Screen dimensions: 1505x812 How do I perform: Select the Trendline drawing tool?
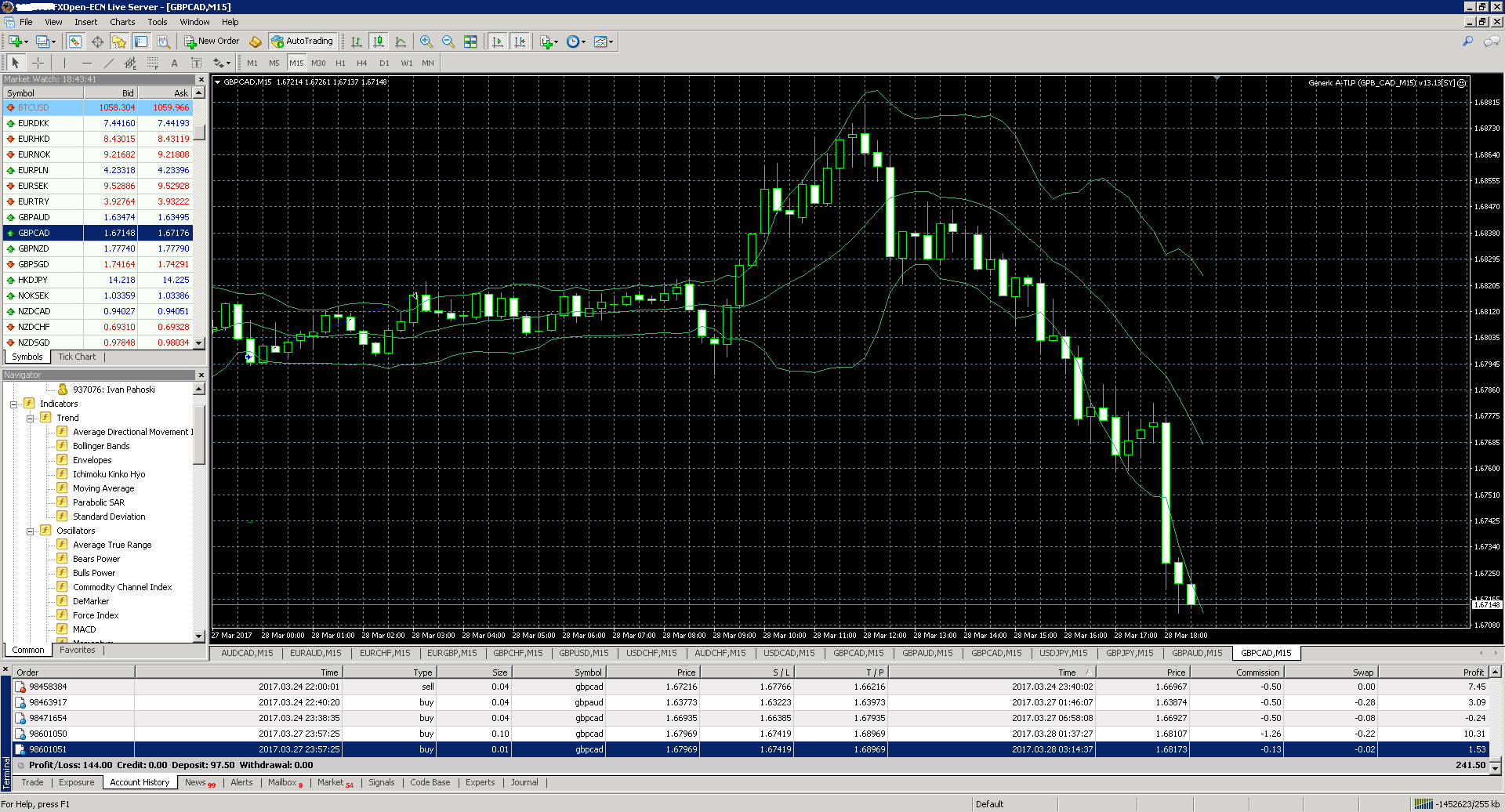point(108,63)
